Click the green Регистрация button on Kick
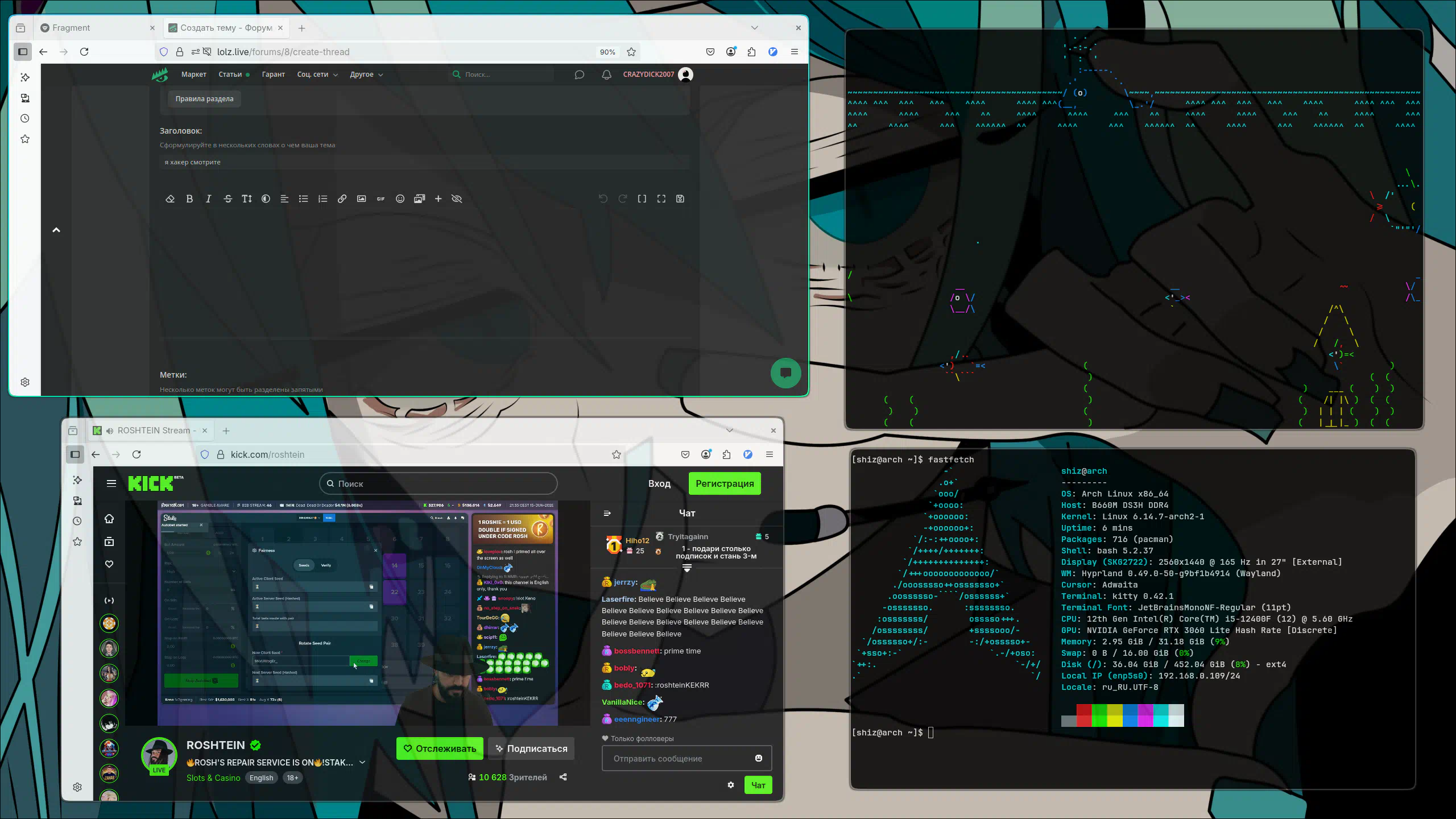 725,483
